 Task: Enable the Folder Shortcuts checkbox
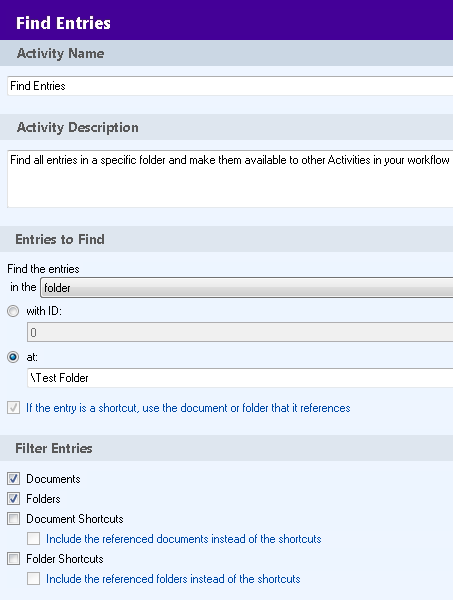[x=13, y=559]
